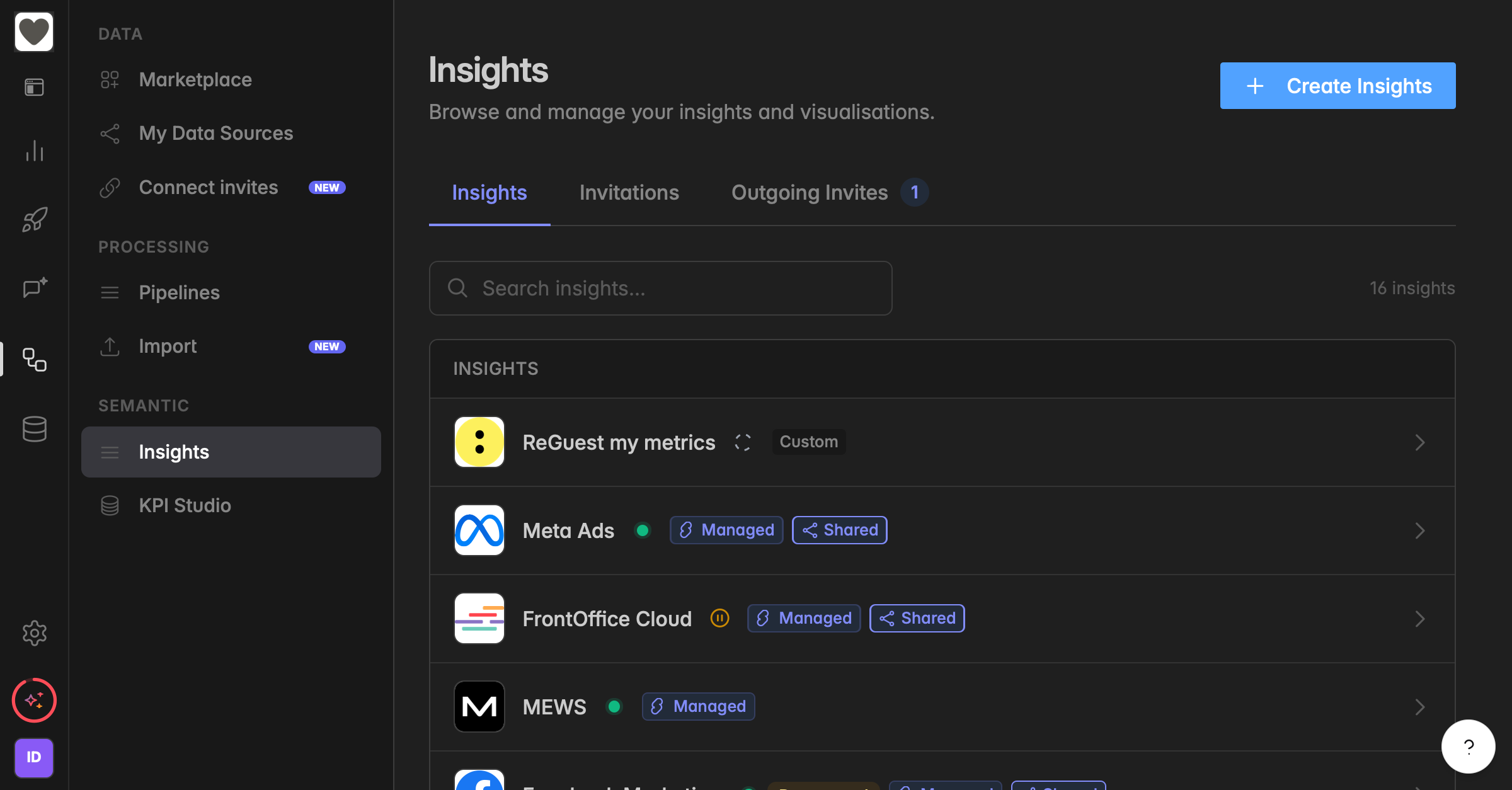
Task: Open the bar chart icon in the rail
Action: pos(34,151)
